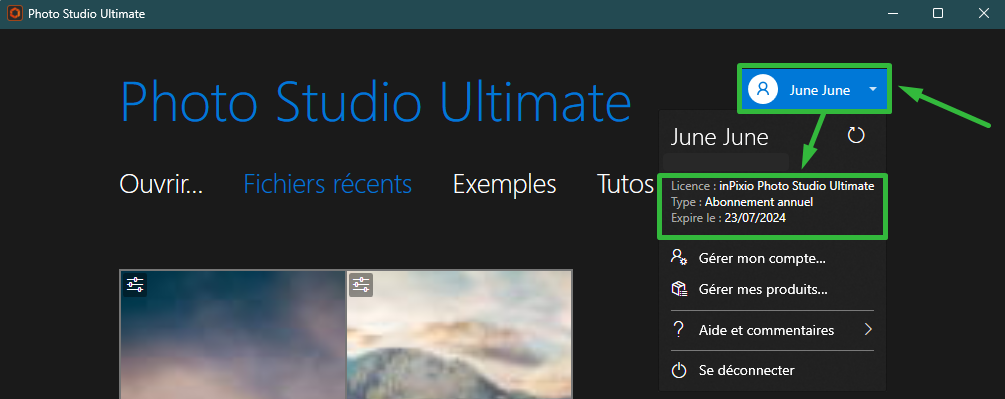Click the license text inPixio Photo Studio Ultimate
This screenshot has width=1005, height=399.
[x=796, y=186]
